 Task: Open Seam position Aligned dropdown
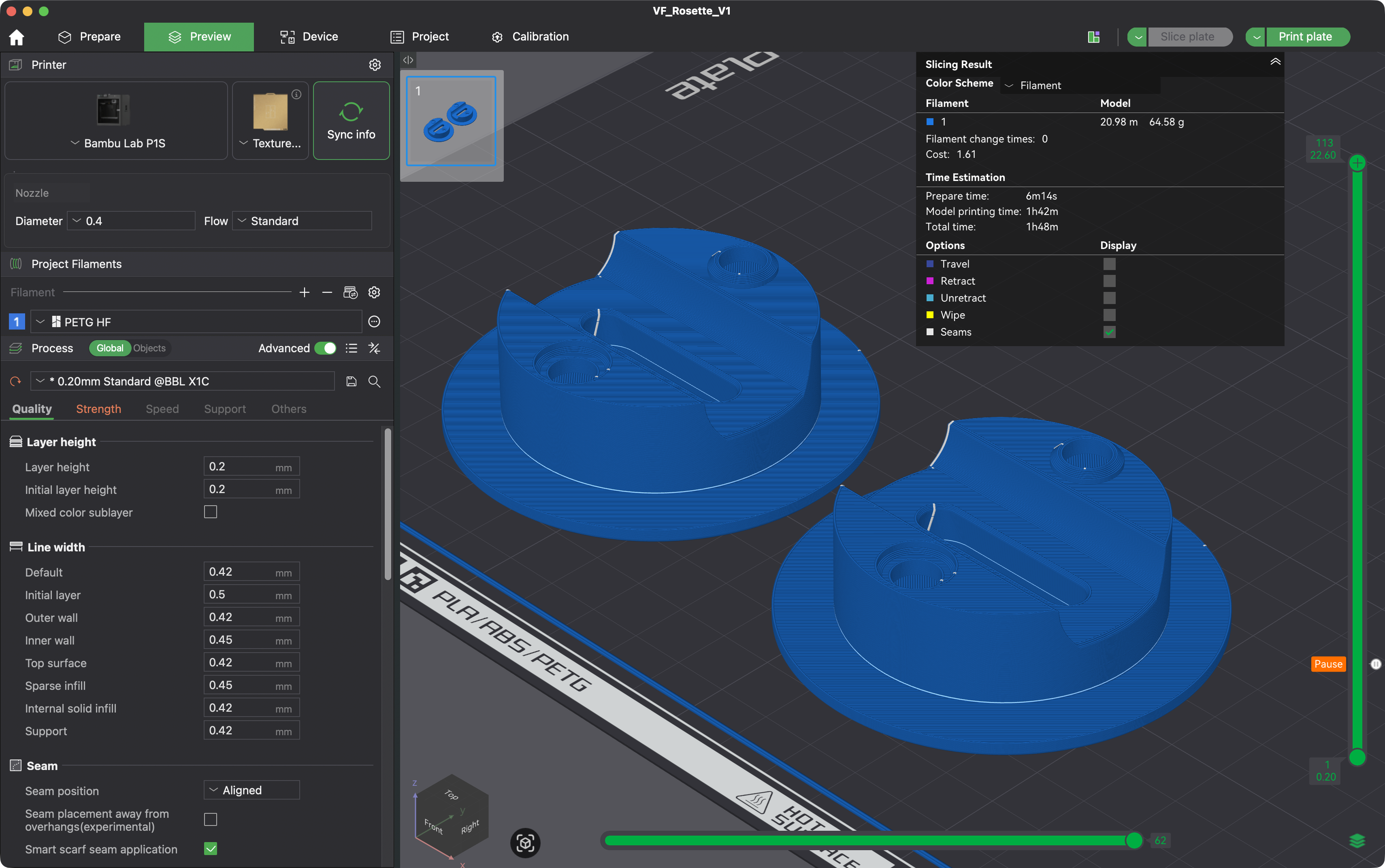coord(251,791)
